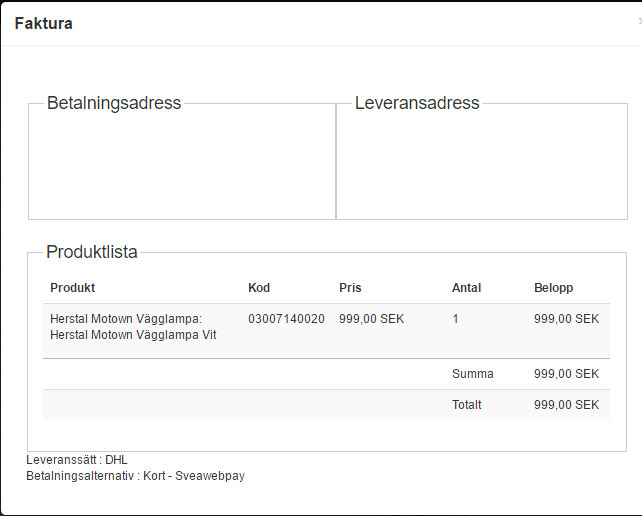The height and width of the screenshot is (516, 642).
Task: Click the Faktura dialog title
Action: [x=43, y=23]
